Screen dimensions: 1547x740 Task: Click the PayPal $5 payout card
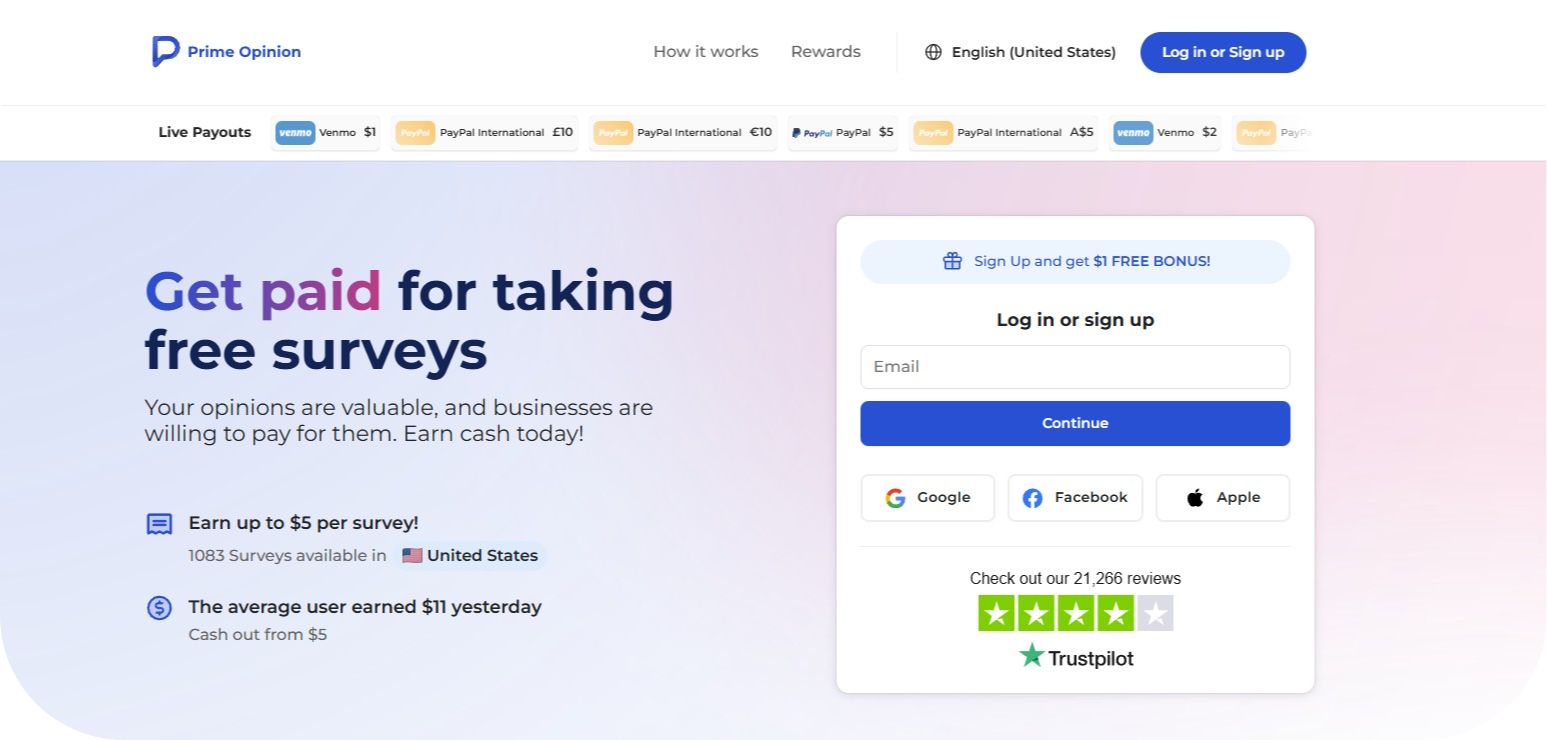pyautogui.click(x=842, y=133)
